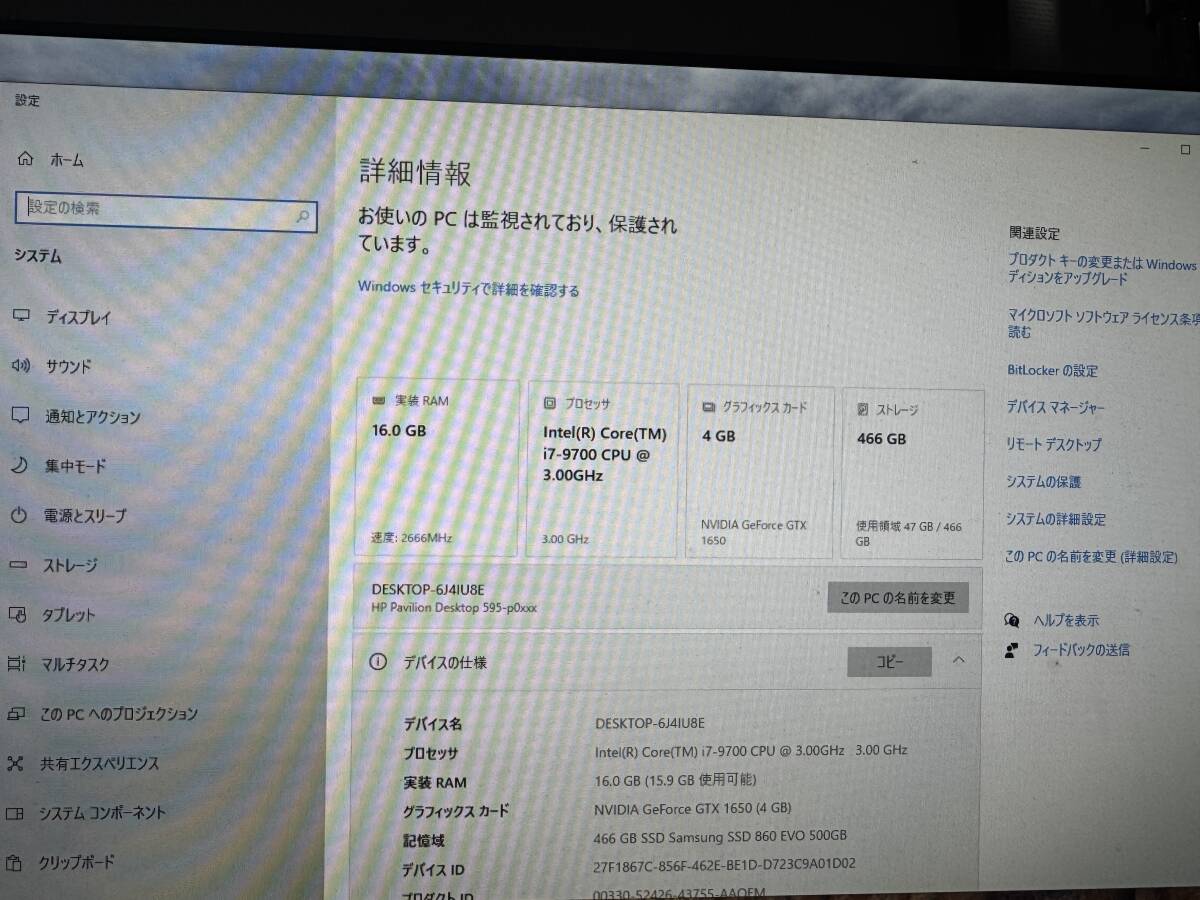The image size is (1200, 900).
Task: Click the 実装 RAM 16.0 GB card
Action: tap(437, 468)
